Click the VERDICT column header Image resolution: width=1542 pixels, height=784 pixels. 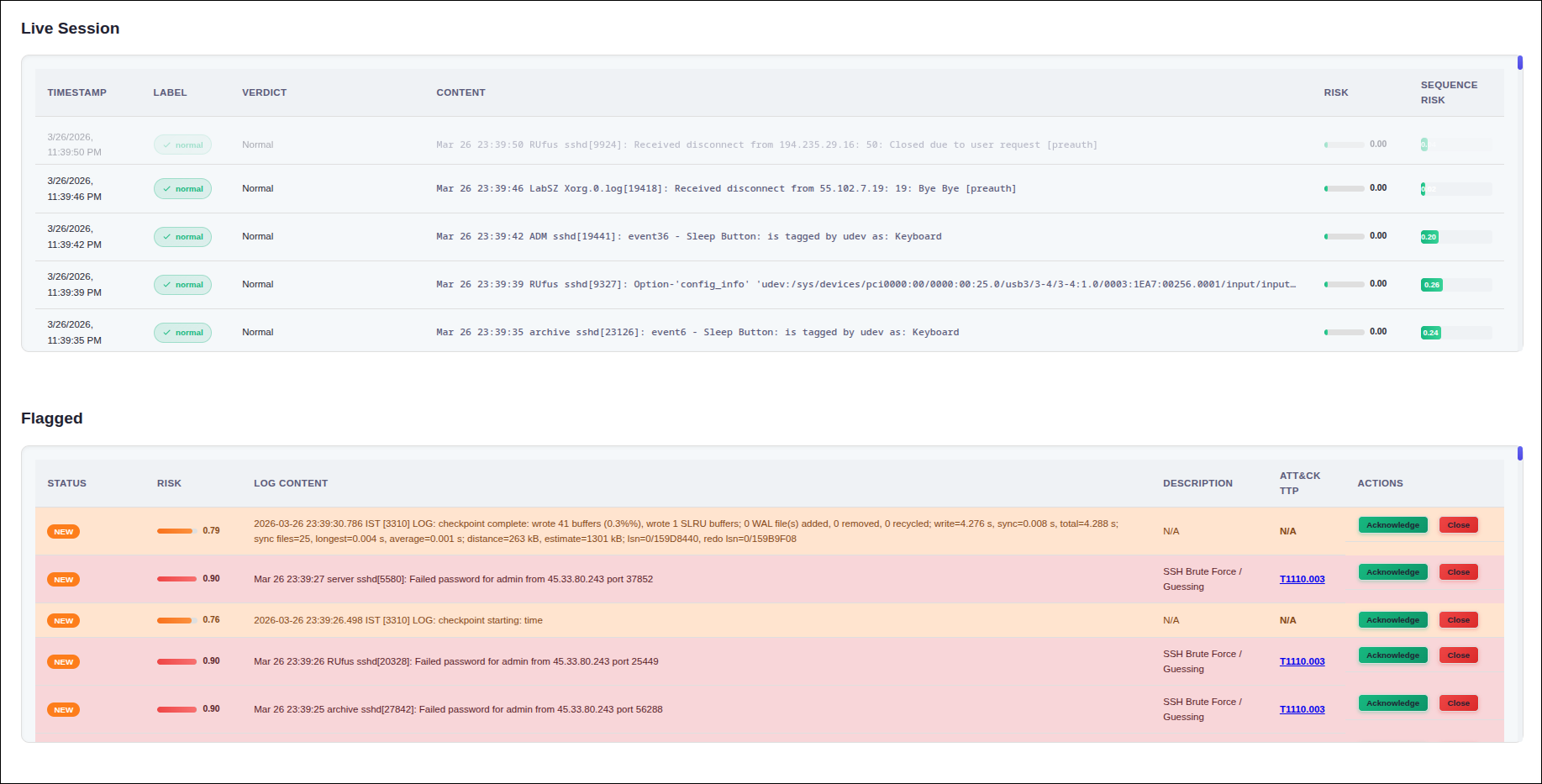[x=265, y=92]
